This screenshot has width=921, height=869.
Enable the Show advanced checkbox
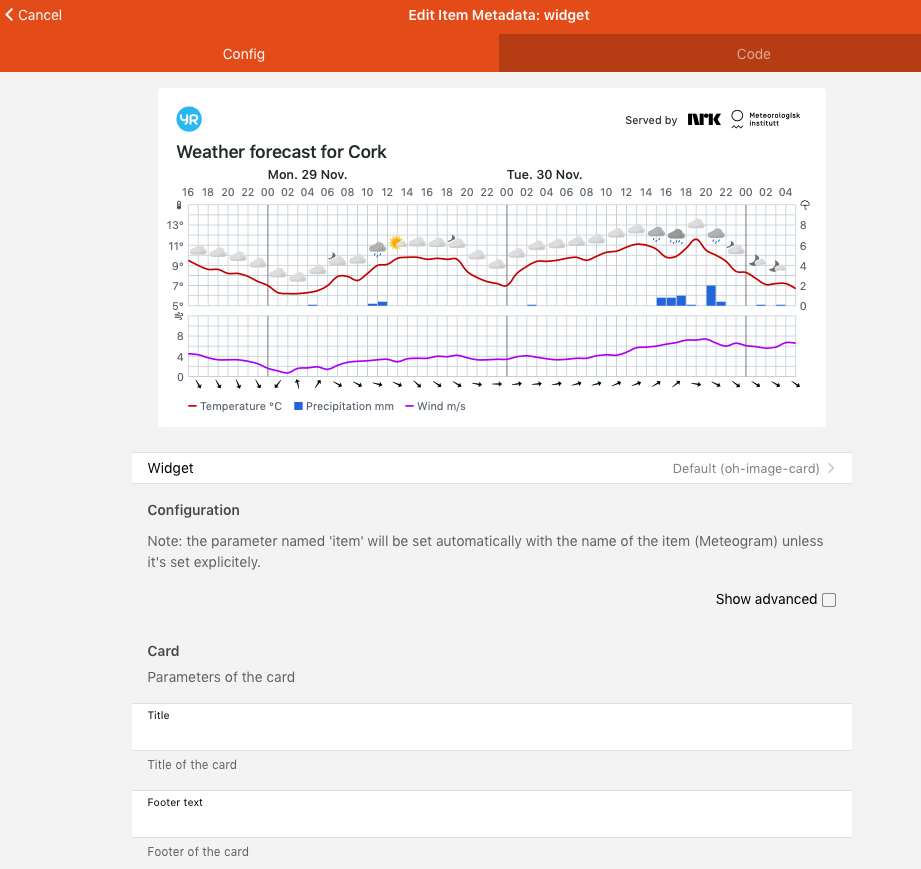[828, 600]
